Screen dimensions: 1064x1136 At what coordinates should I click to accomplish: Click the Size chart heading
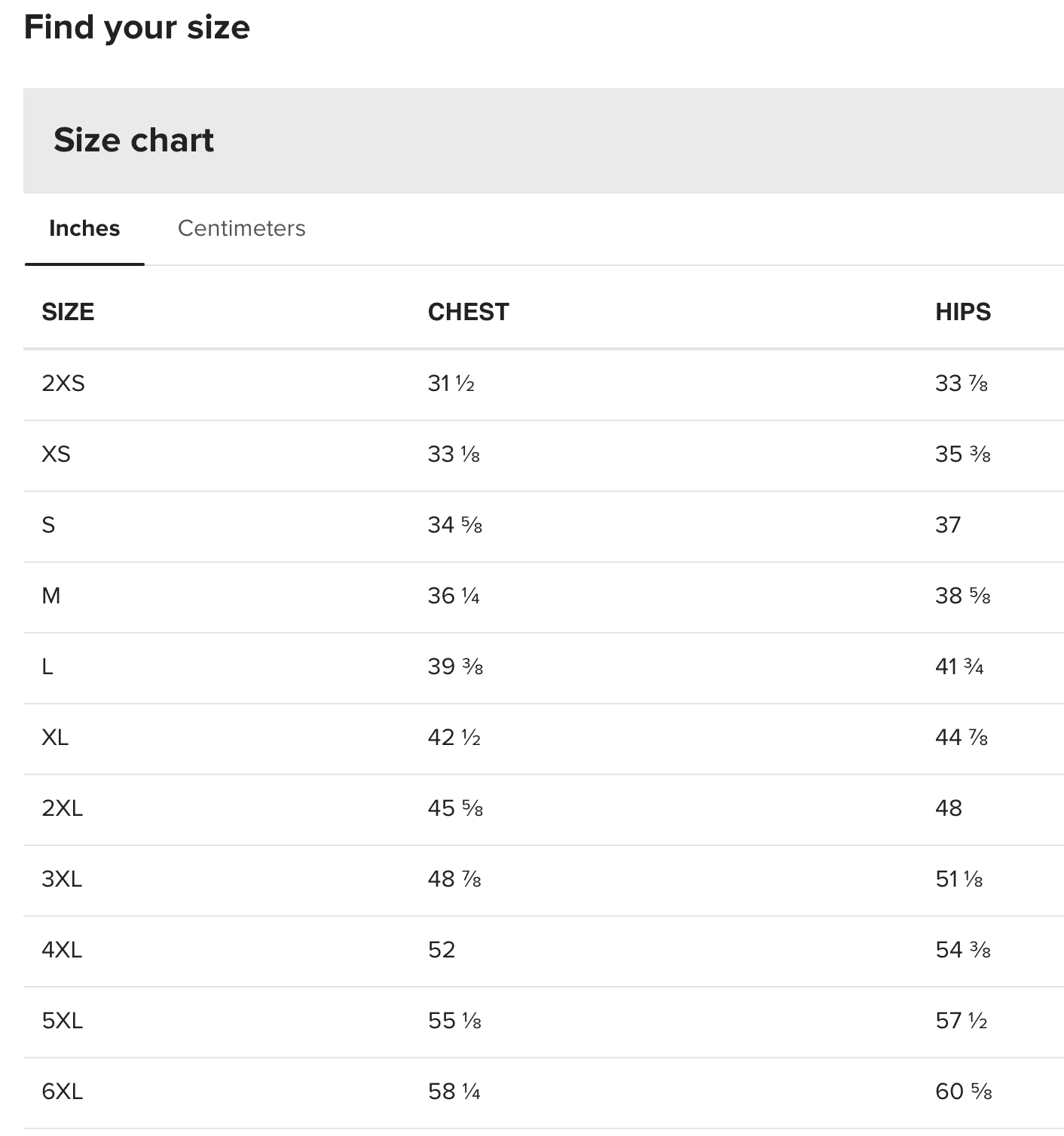click(x=133, y=140)
